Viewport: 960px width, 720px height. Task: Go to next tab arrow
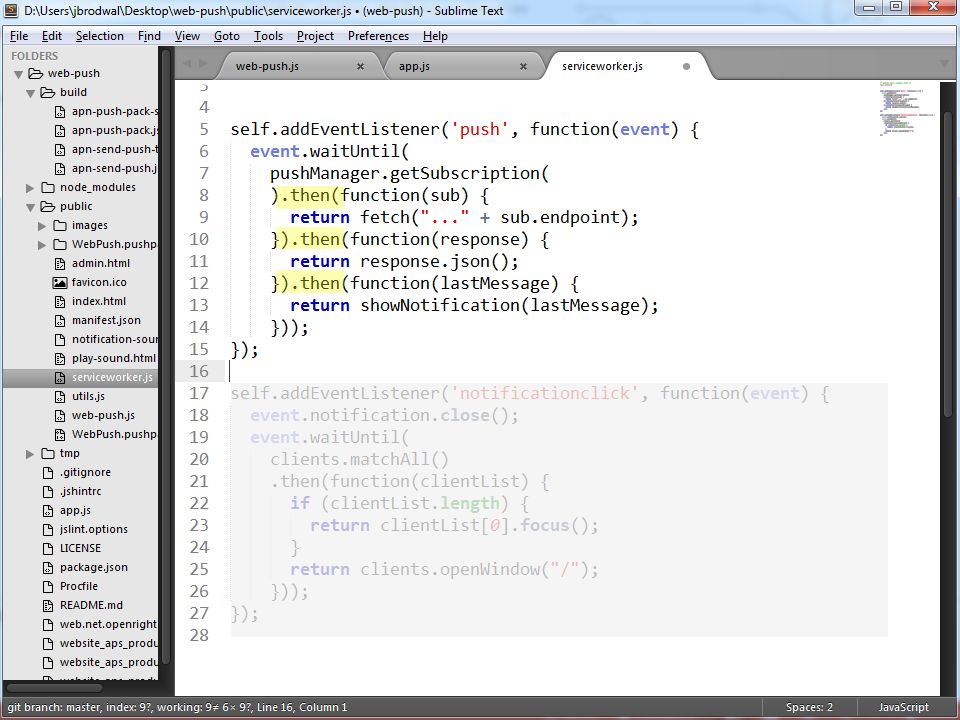click(x=203, y=64)
